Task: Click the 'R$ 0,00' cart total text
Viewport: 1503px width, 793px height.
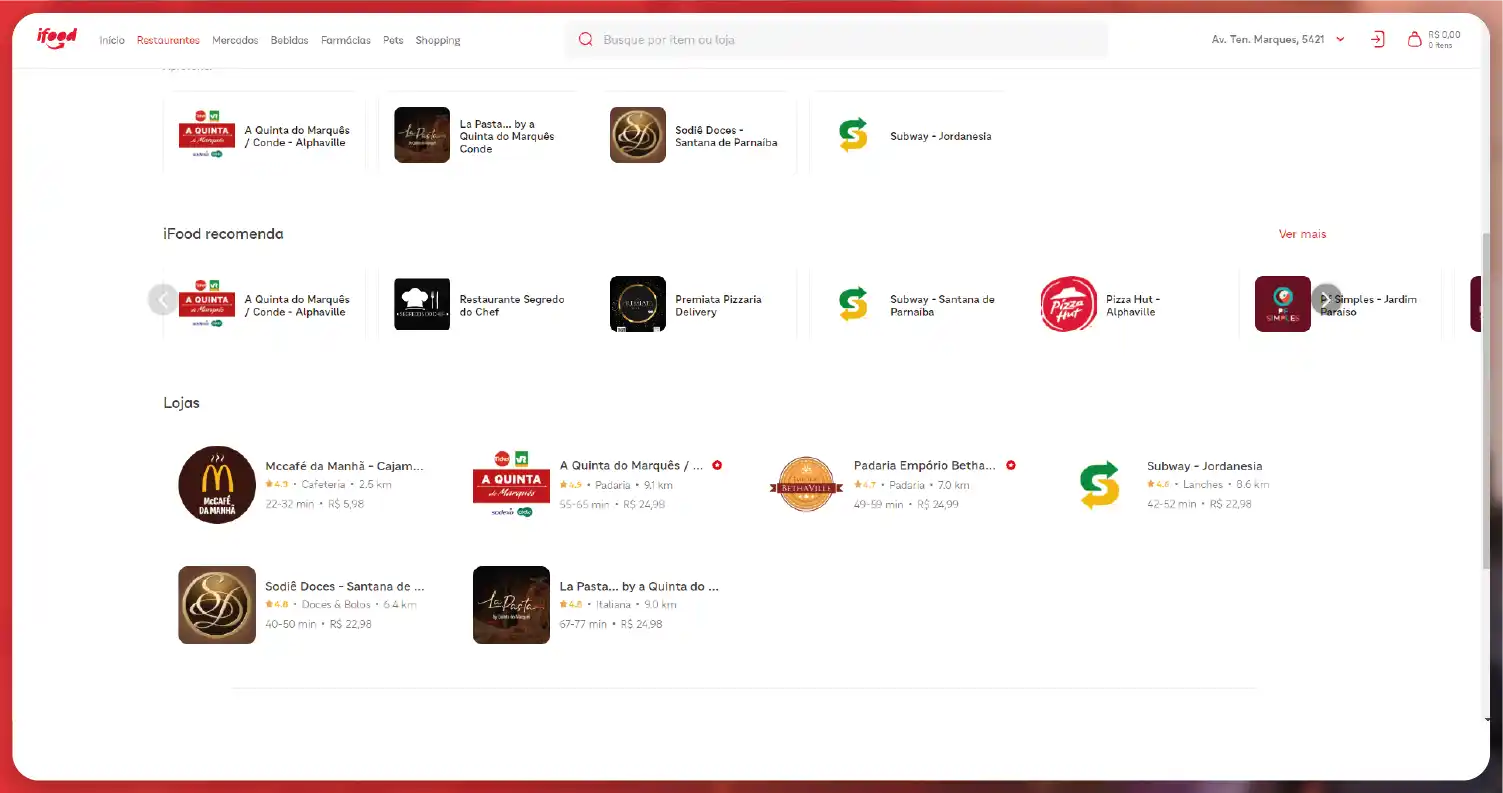Action: [x=1443, y=35]
